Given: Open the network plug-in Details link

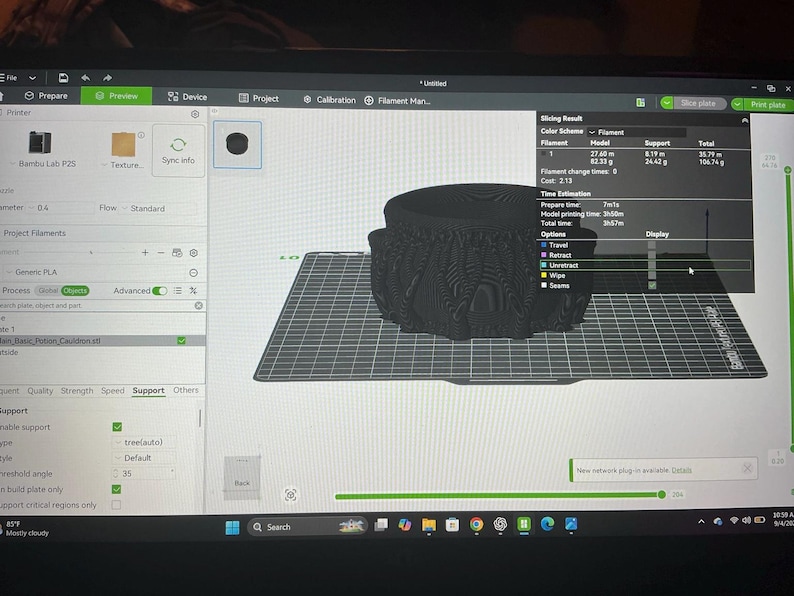Looking at the screenshot, I should (x=681, y=470).
